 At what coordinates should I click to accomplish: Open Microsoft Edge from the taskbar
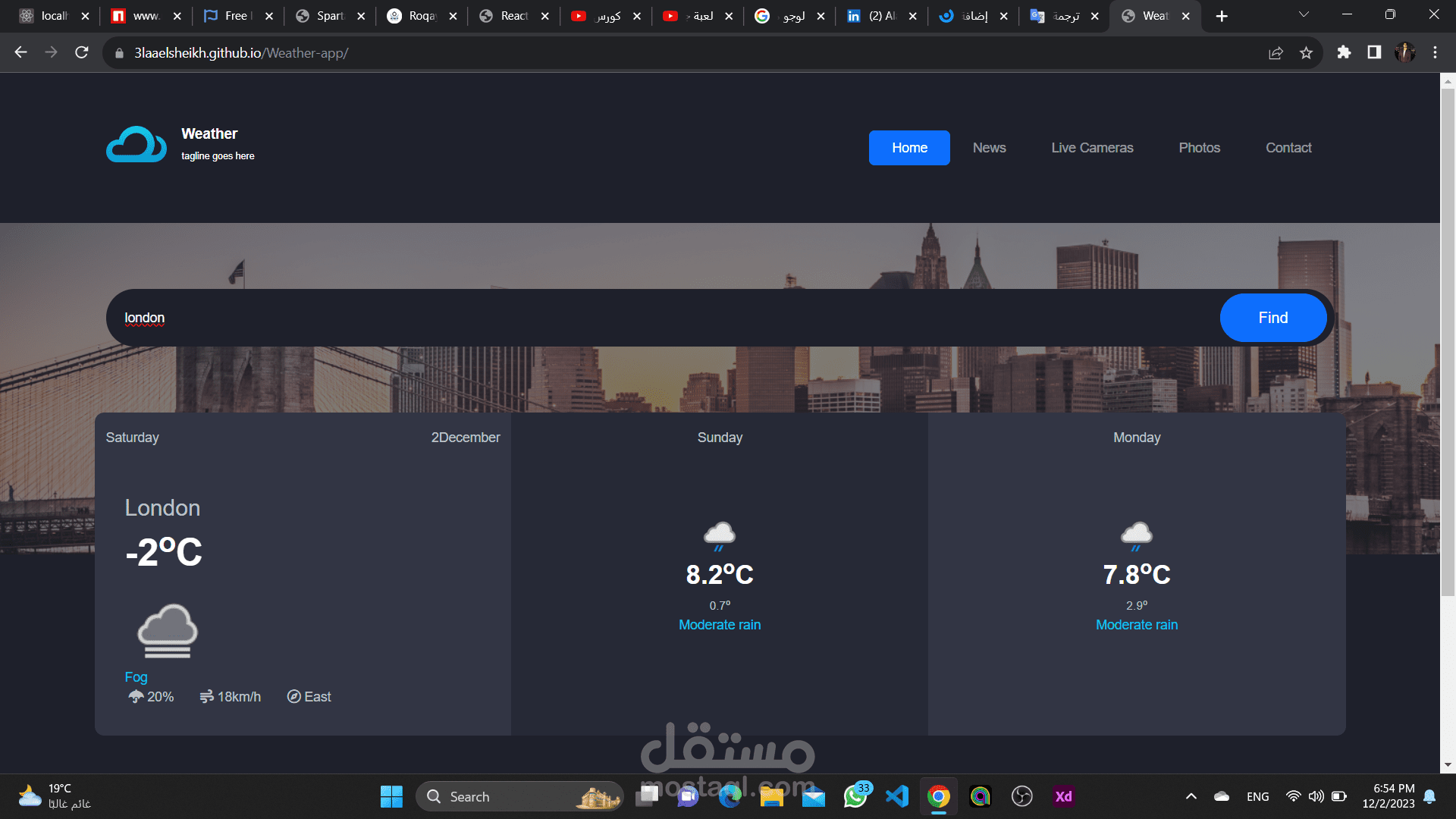(730, 796)
